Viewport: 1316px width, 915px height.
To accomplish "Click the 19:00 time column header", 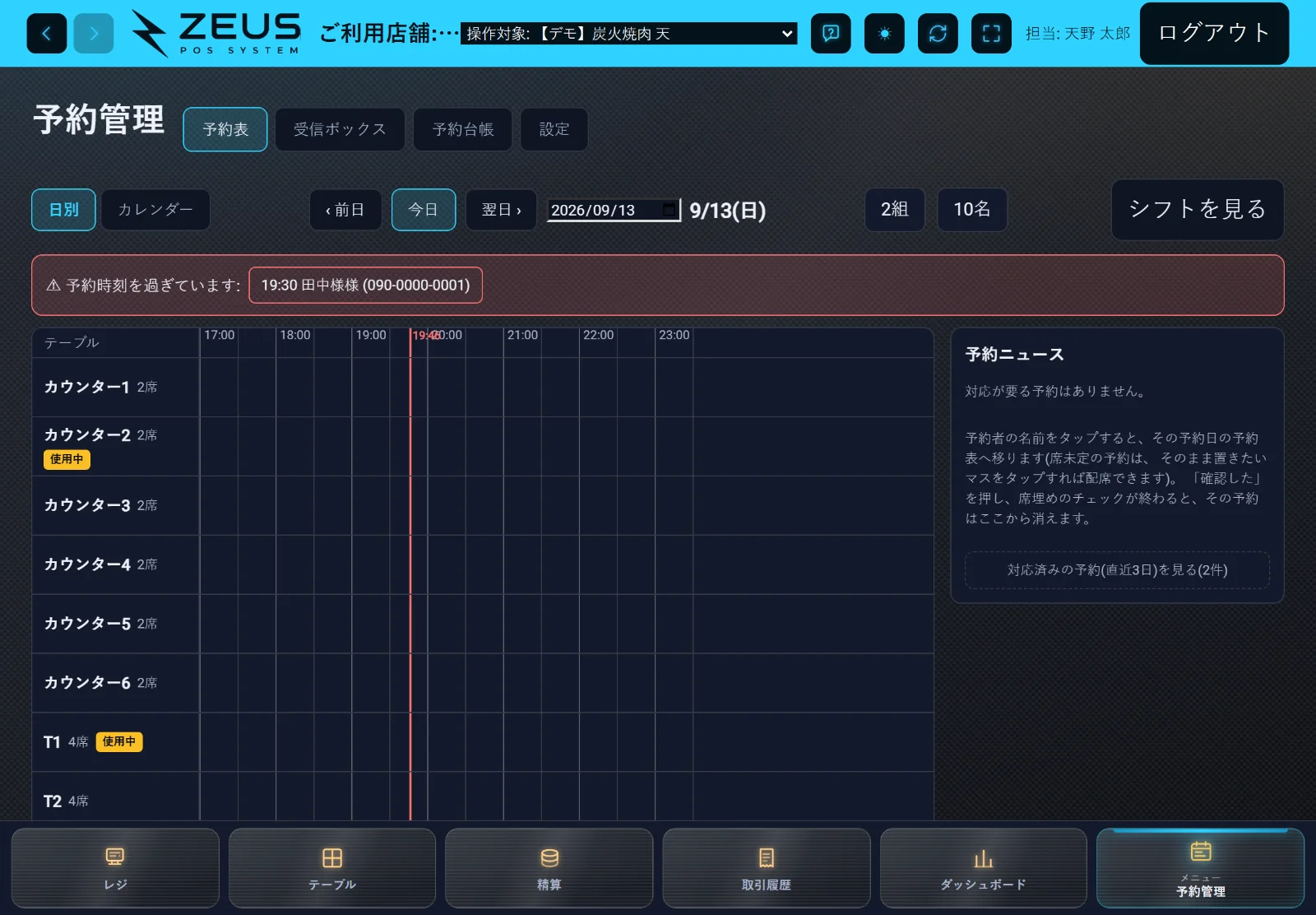I will coord(371,335).
